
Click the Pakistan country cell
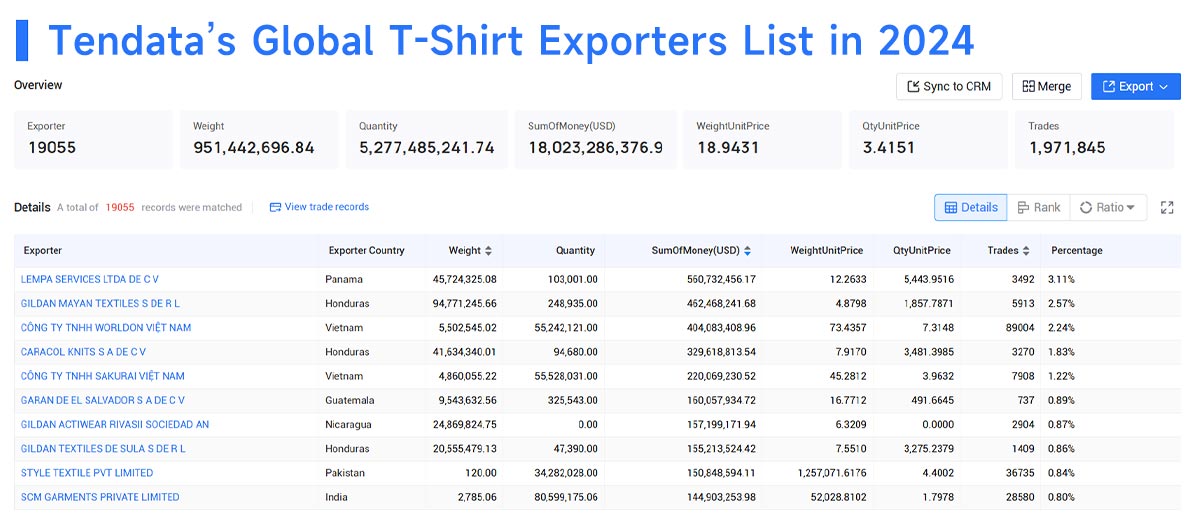[345, 473]
